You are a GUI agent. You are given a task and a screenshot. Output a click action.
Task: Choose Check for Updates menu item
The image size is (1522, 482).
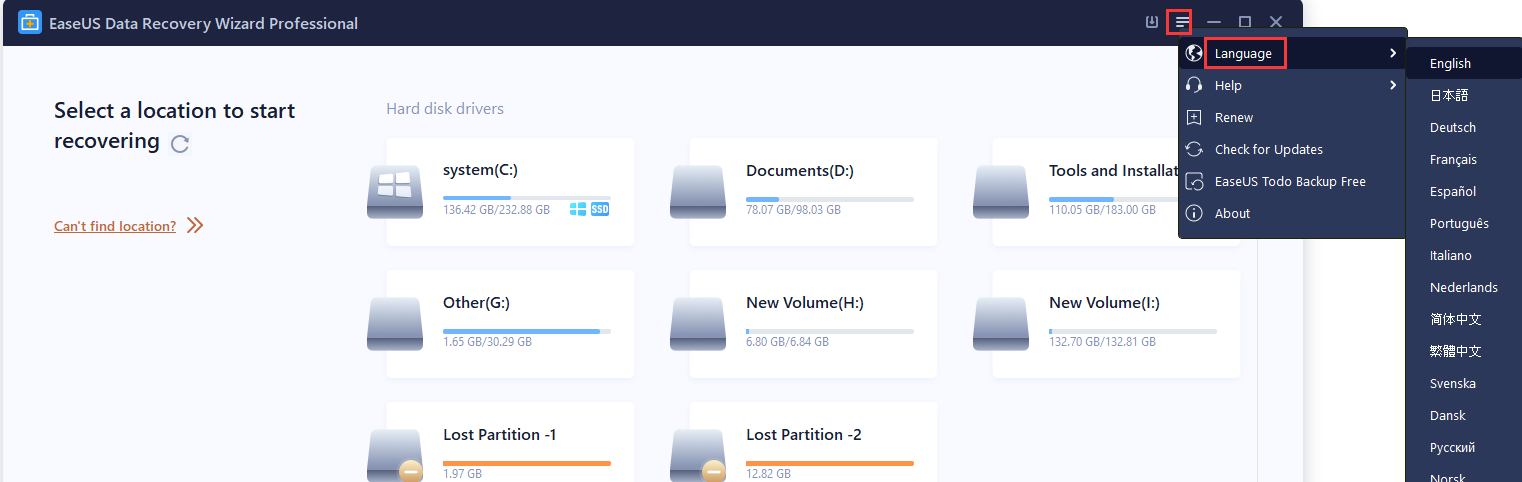pos(1292,149)
